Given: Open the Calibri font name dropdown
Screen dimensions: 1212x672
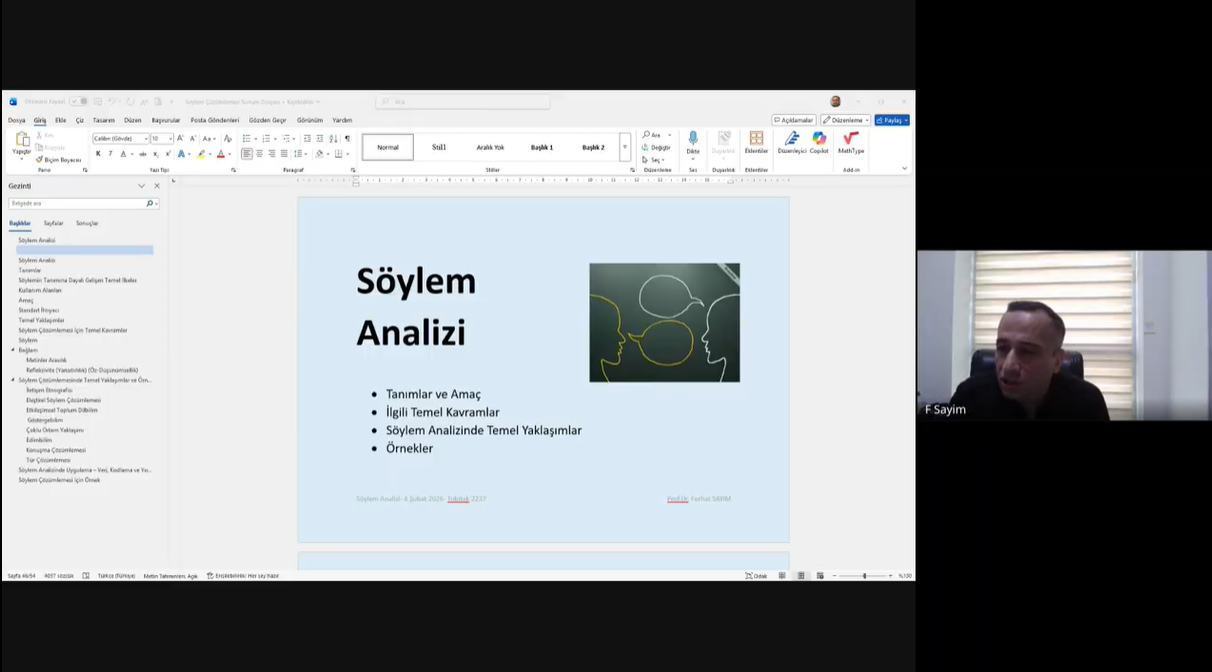Looking at the screenshot, I should click(x=146, y=139).
